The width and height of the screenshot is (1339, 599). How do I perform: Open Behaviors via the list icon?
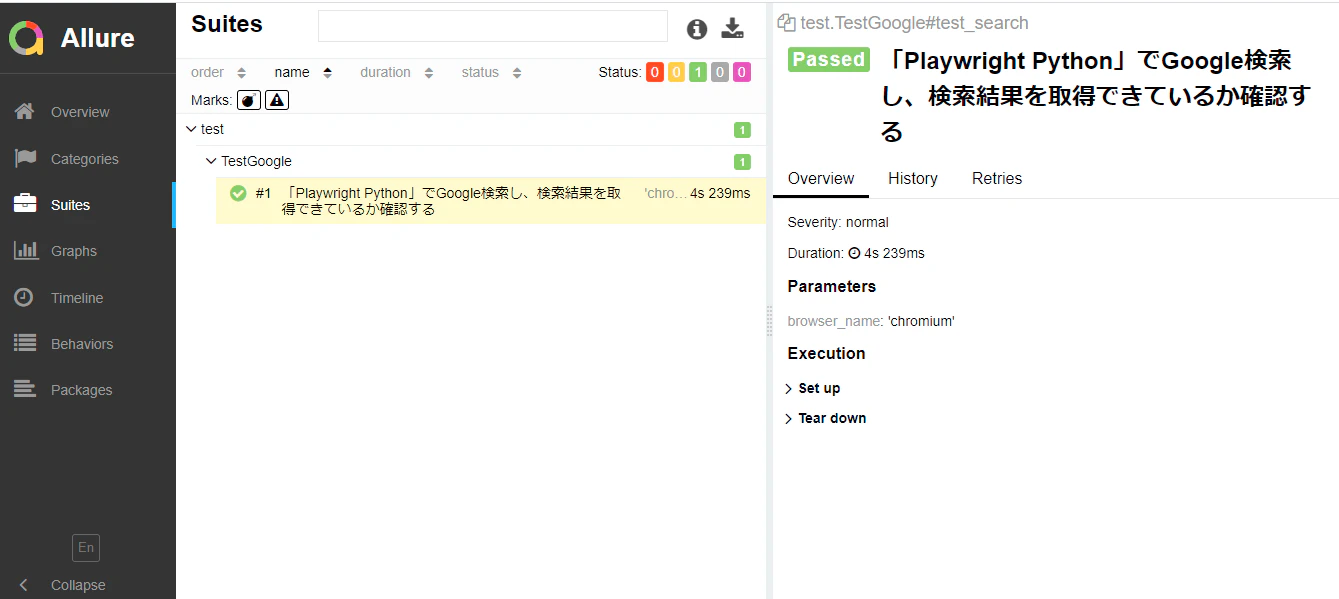tap(25, 343)
